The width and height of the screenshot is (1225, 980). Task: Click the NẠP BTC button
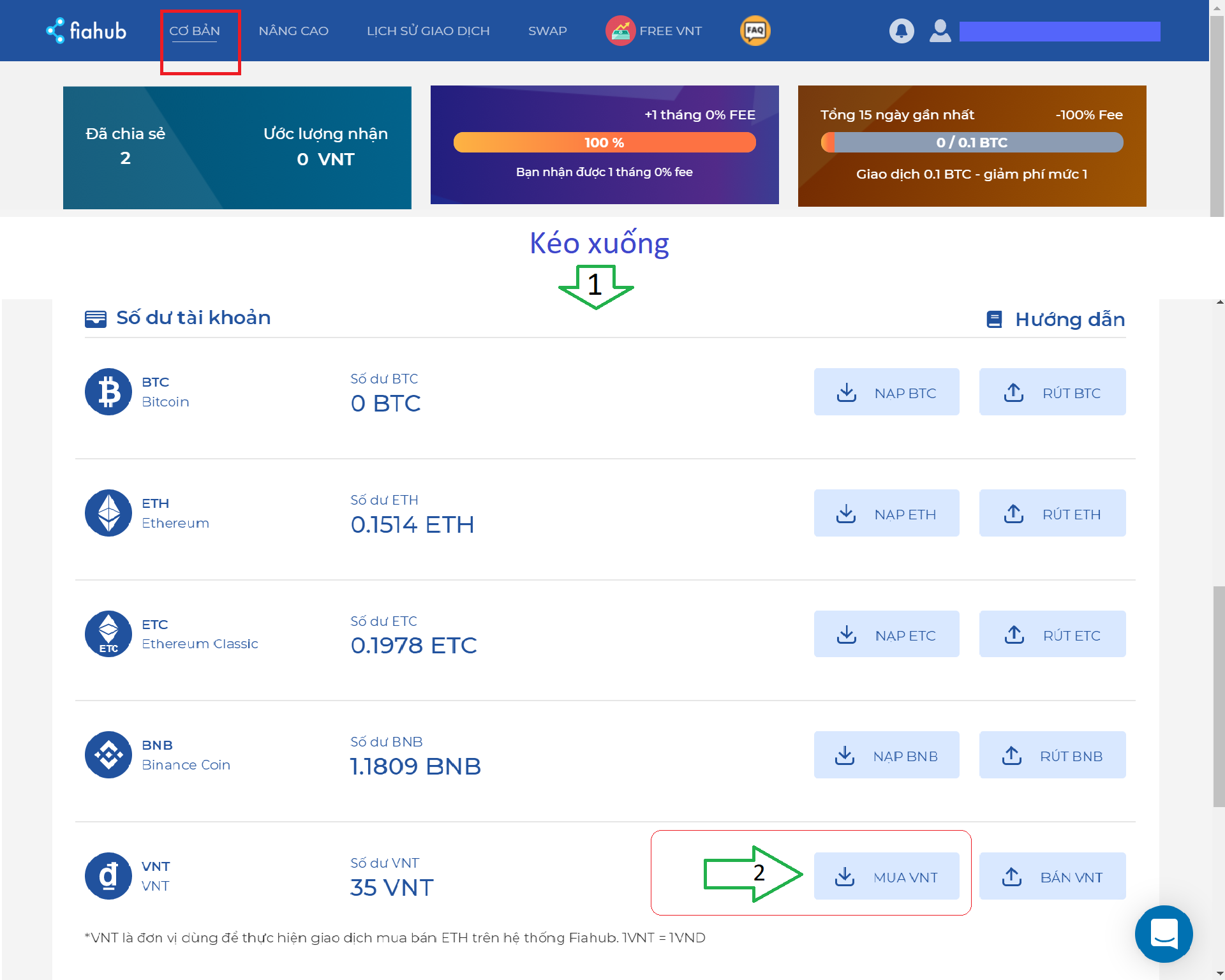coord(886,392)
